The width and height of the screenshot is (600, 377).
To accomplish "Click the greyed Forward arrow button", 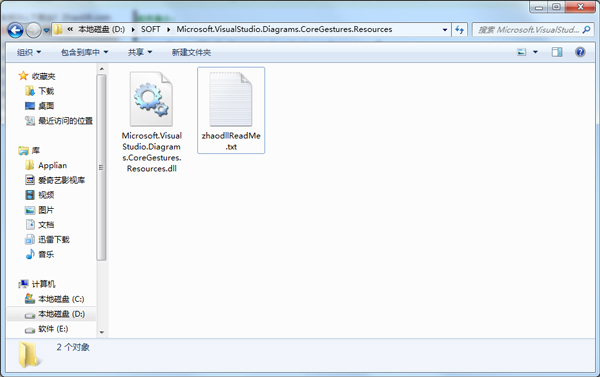I will [x=34, y=30].
